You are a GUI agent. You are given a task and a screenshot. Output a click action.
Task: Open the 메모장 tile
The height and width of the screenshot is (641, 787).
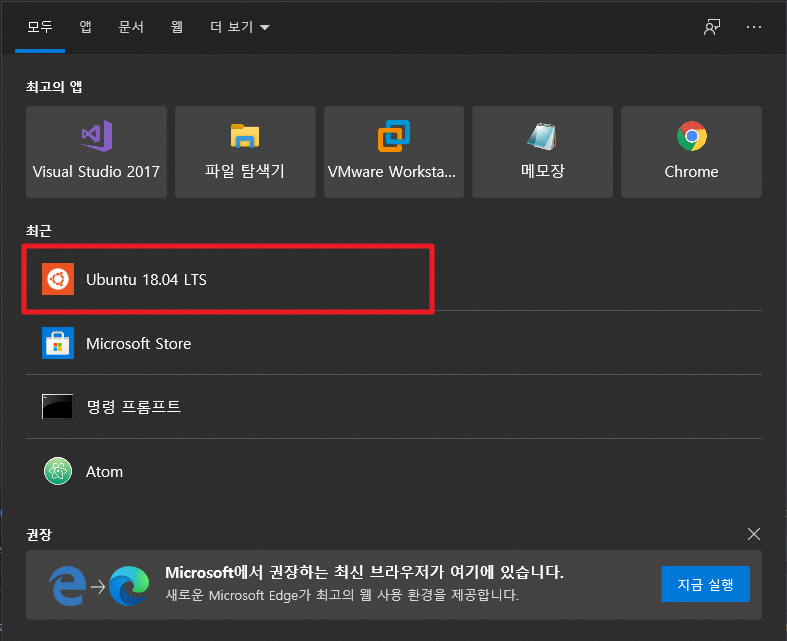tap(543, 152)
